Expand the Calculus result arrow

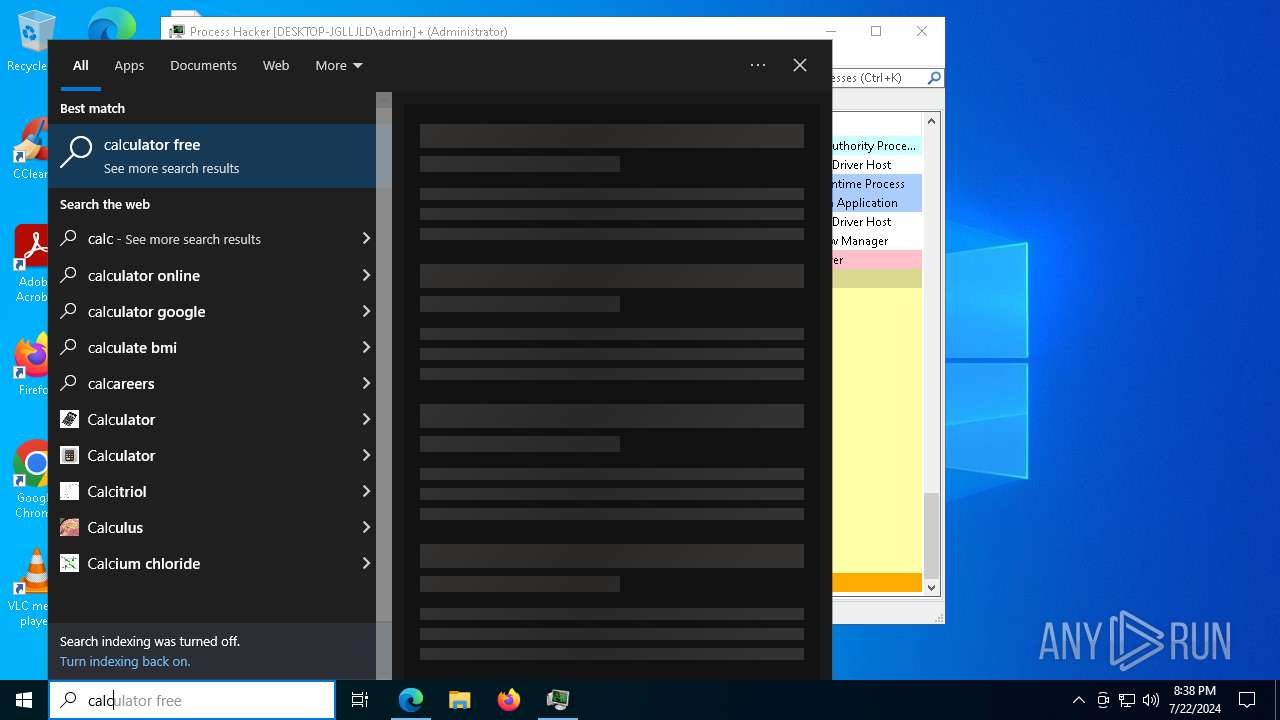coord(366,527)
